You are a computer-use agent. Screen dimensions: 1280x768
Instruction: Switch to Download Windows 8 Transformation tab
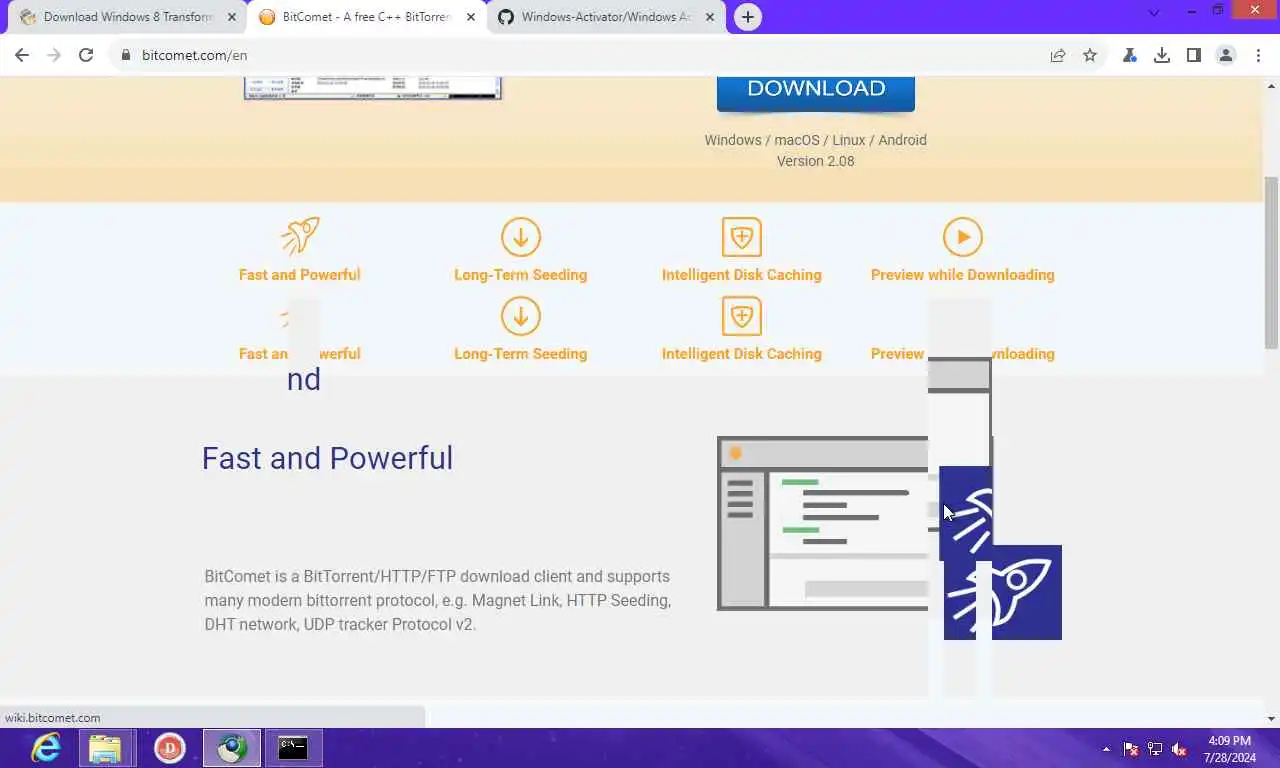128,17
